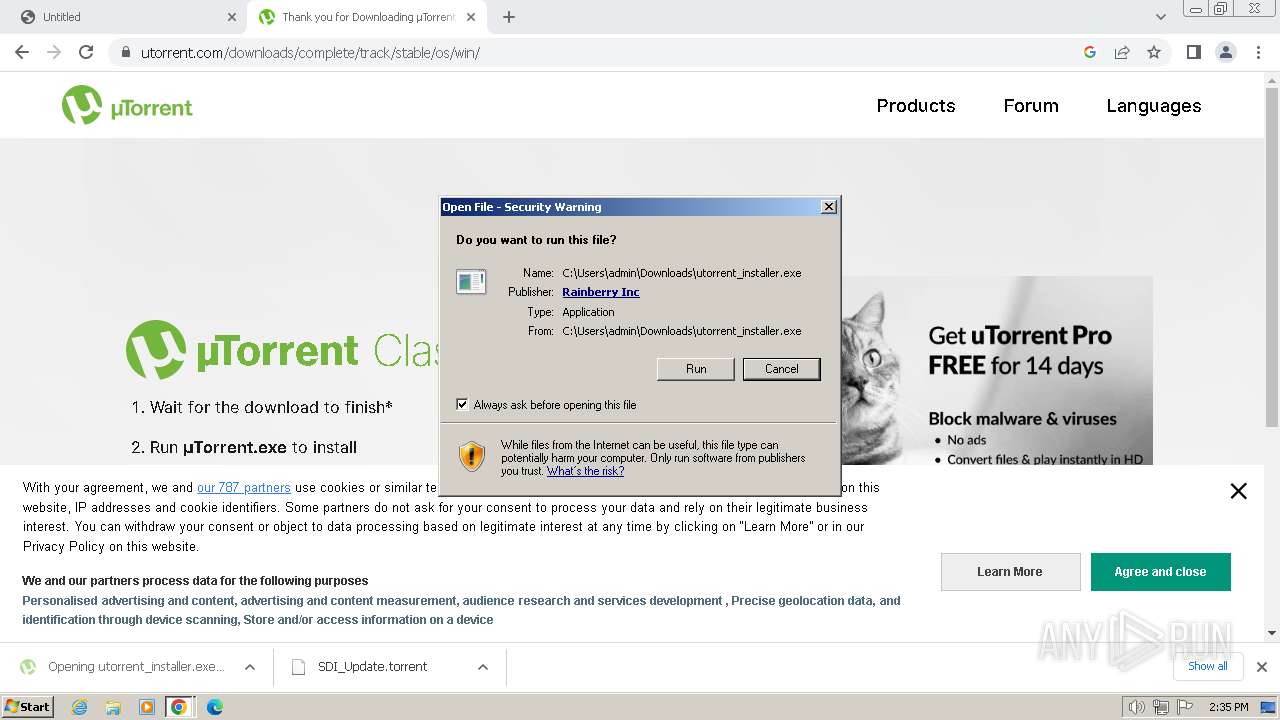Open the our 787 partners link
Image resolution: width=1280 pixels, height=720 pixels.
[x=244, y=488]
